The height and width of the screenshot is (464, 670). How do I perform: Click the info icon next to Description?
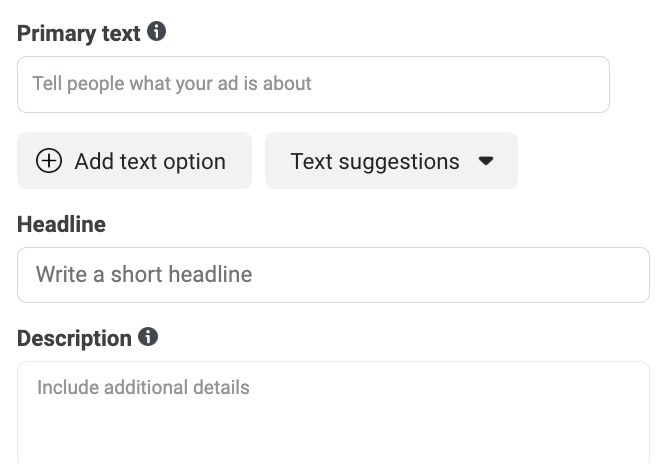click(x=148, y=337)
